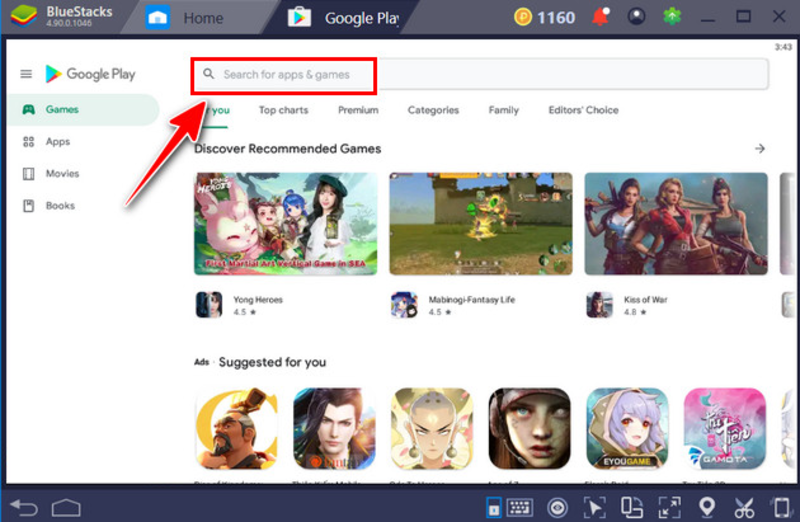Image resolution: width=800 pixels, height=522 pixels.
Task: Click the Discover Recommended Games heading
Action: pos(288,149)
